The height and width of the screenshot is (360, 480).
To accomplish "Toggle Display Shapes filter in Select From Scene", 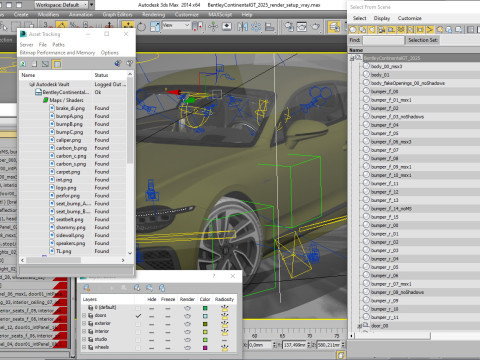I will [362, 30].
